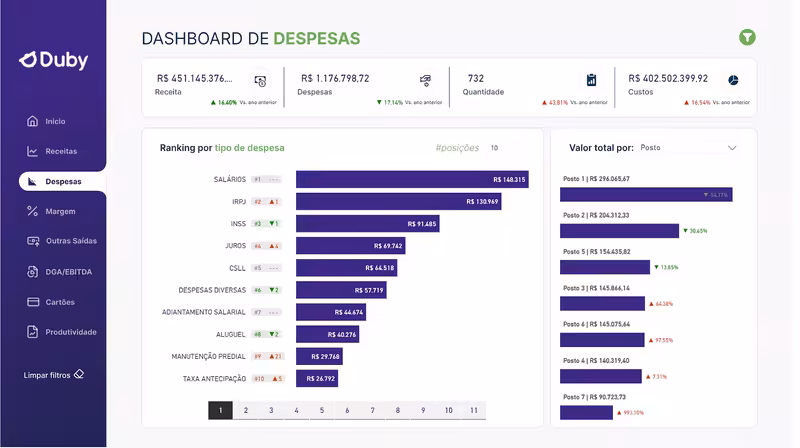The width and height of the screenshot is (800, 448).
Task: Click the INSS bar R$ 91.485
Action: 368,223
